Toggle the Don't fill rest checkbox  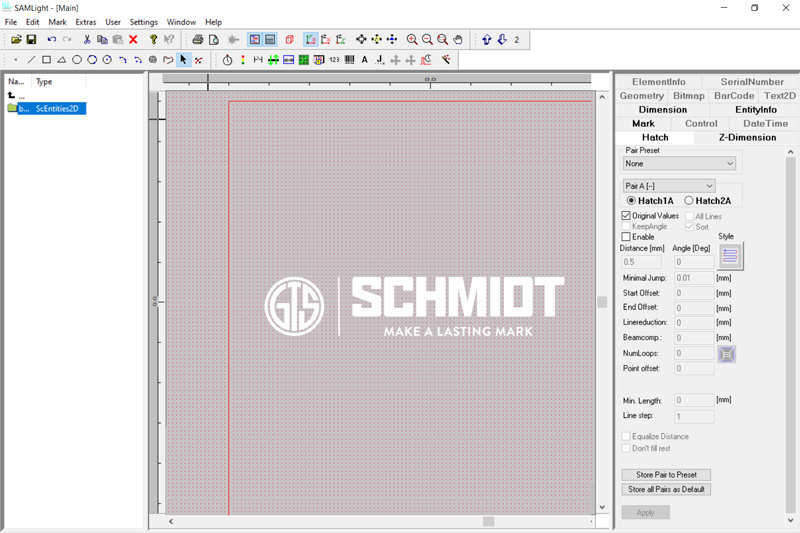pyautogui.click(x=626, y=448)
